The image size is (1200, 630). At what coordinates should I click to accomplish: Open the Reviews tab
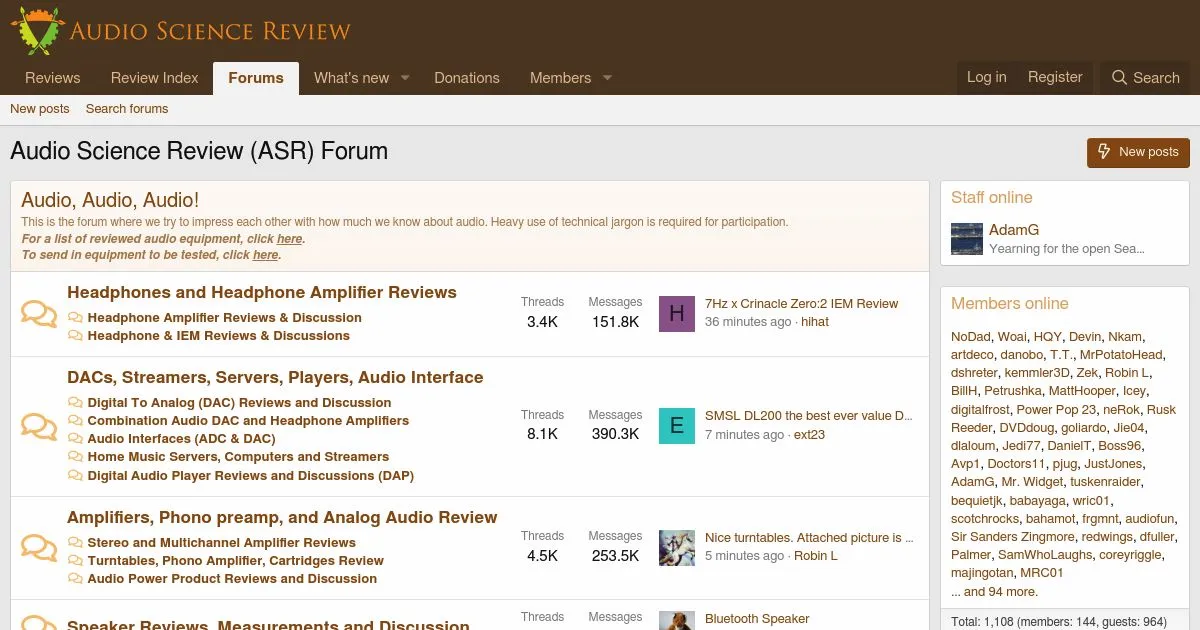[x=53, y=78]
